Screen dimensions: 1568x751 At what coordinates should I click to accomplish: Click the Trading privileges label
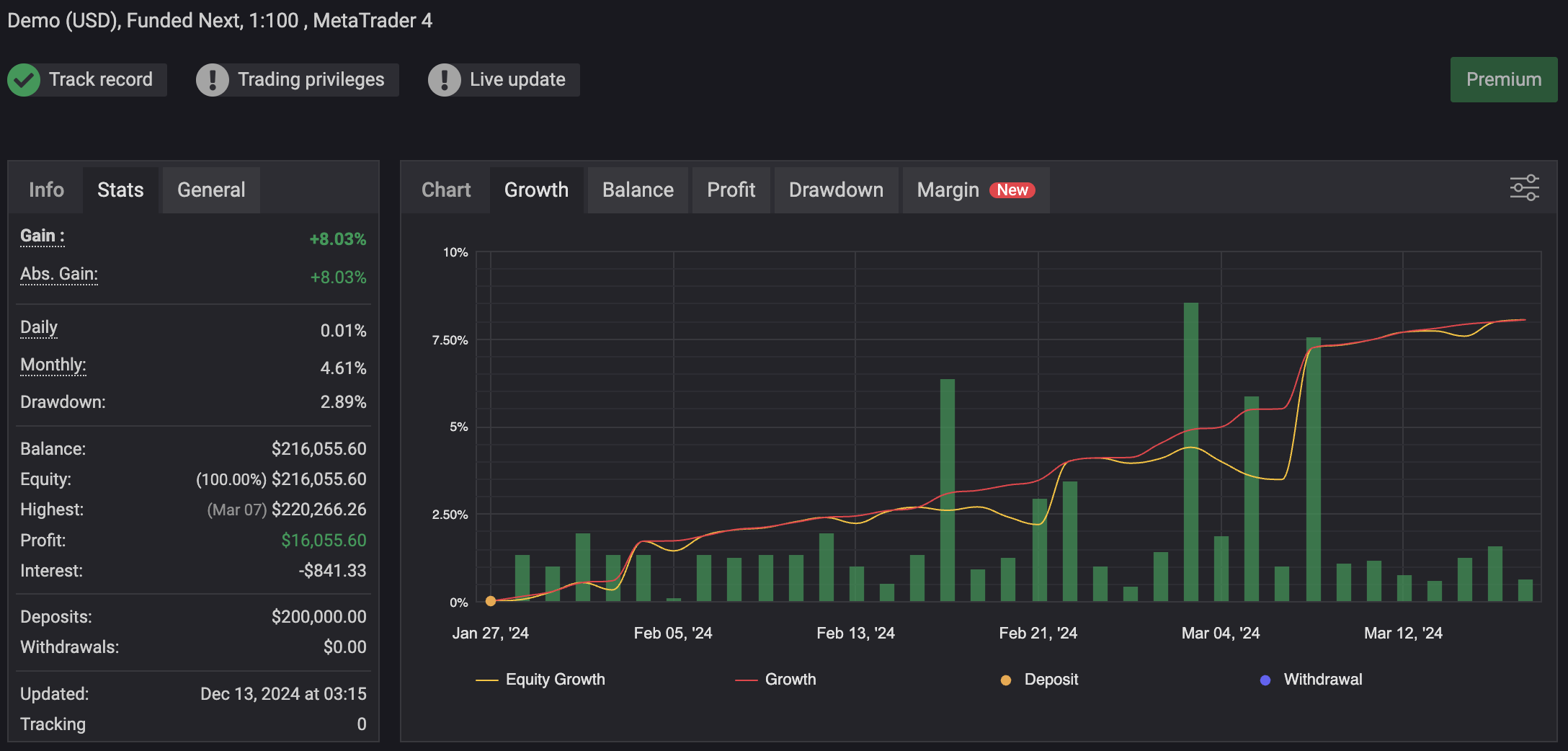[311, 79]
